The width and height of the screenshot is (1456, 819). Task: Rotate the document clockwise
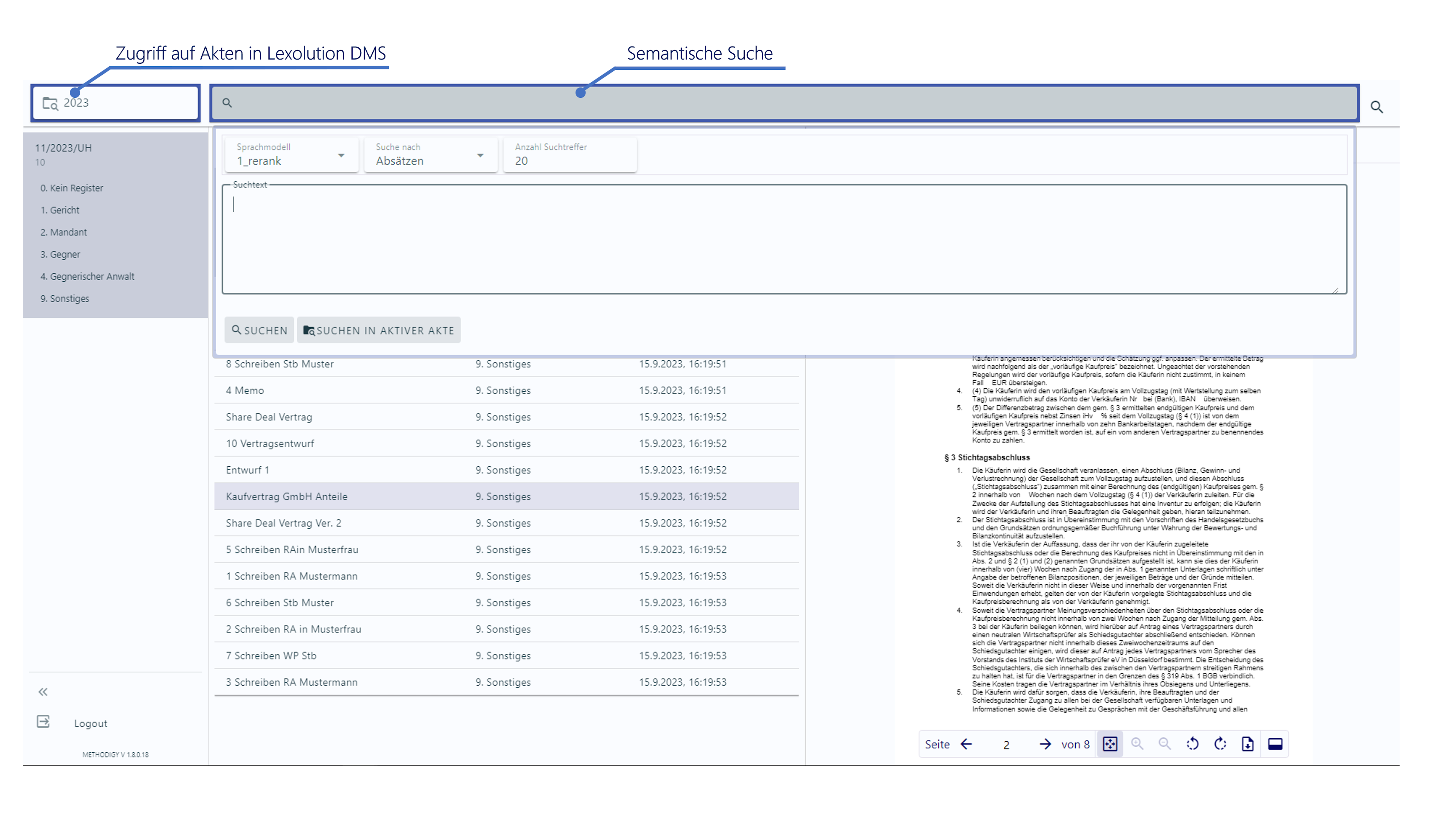point(1220,744)
